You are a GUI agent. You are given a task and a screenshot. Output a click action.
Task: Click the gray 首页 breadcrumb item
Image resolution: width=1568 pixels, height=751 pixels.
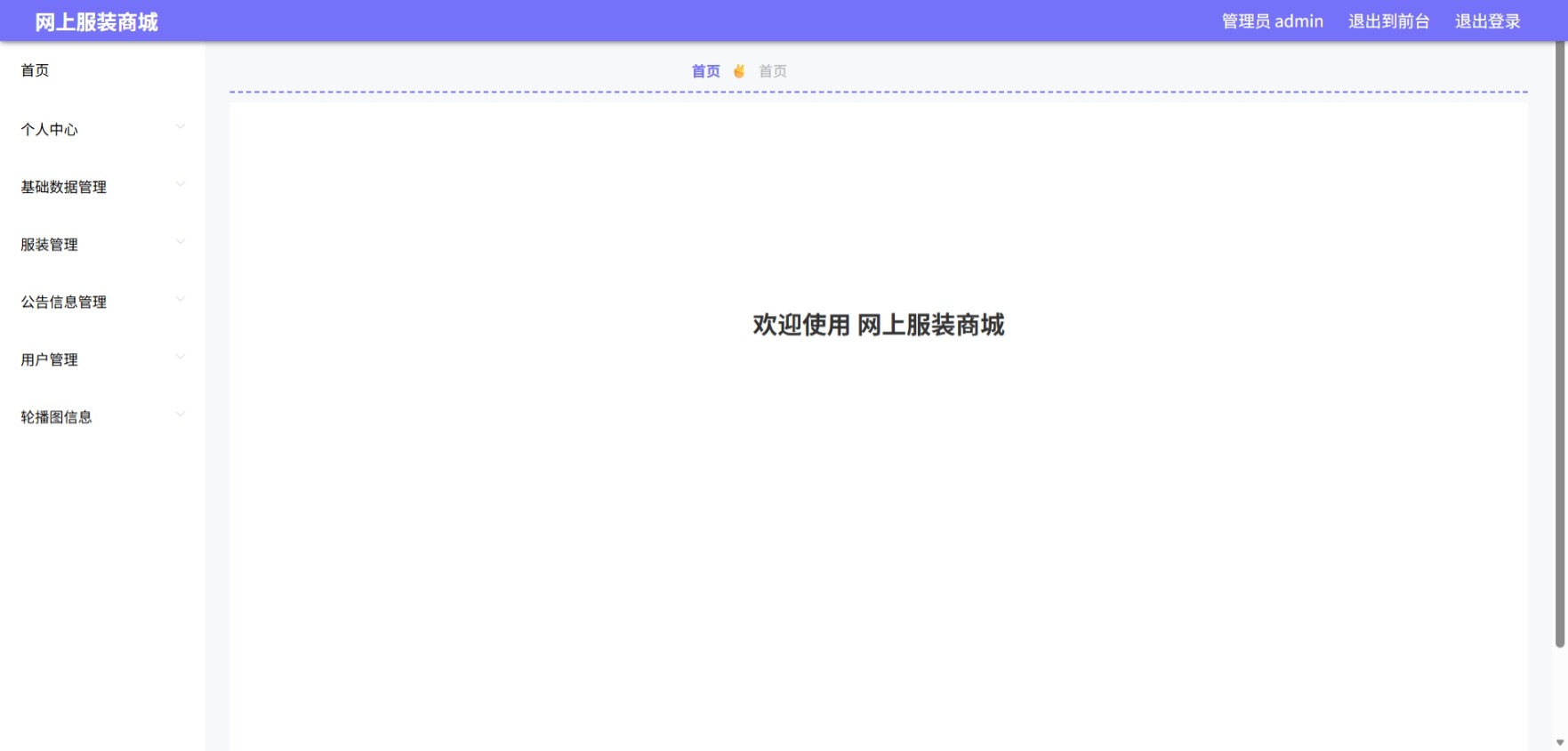tap(773, 71)
